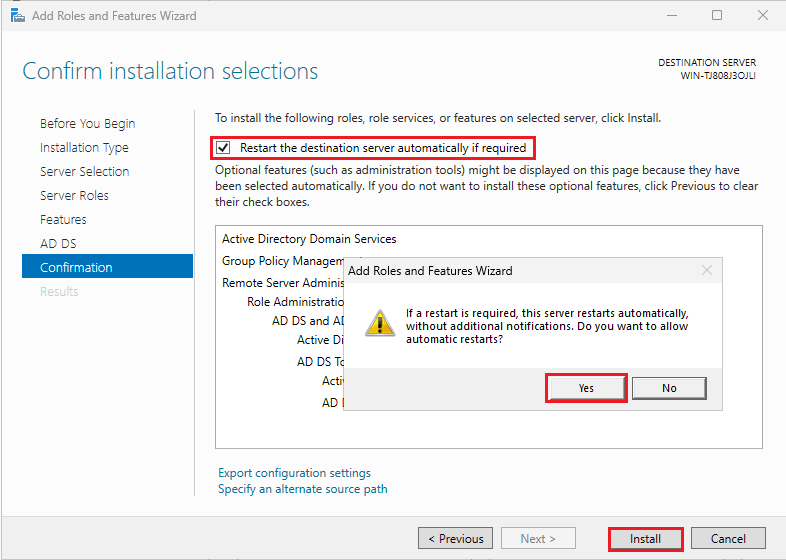Image resolution: width=786 pixels, height=560 pixels.
Task: Open Export configuration settings link
Action: click(294, 473)
